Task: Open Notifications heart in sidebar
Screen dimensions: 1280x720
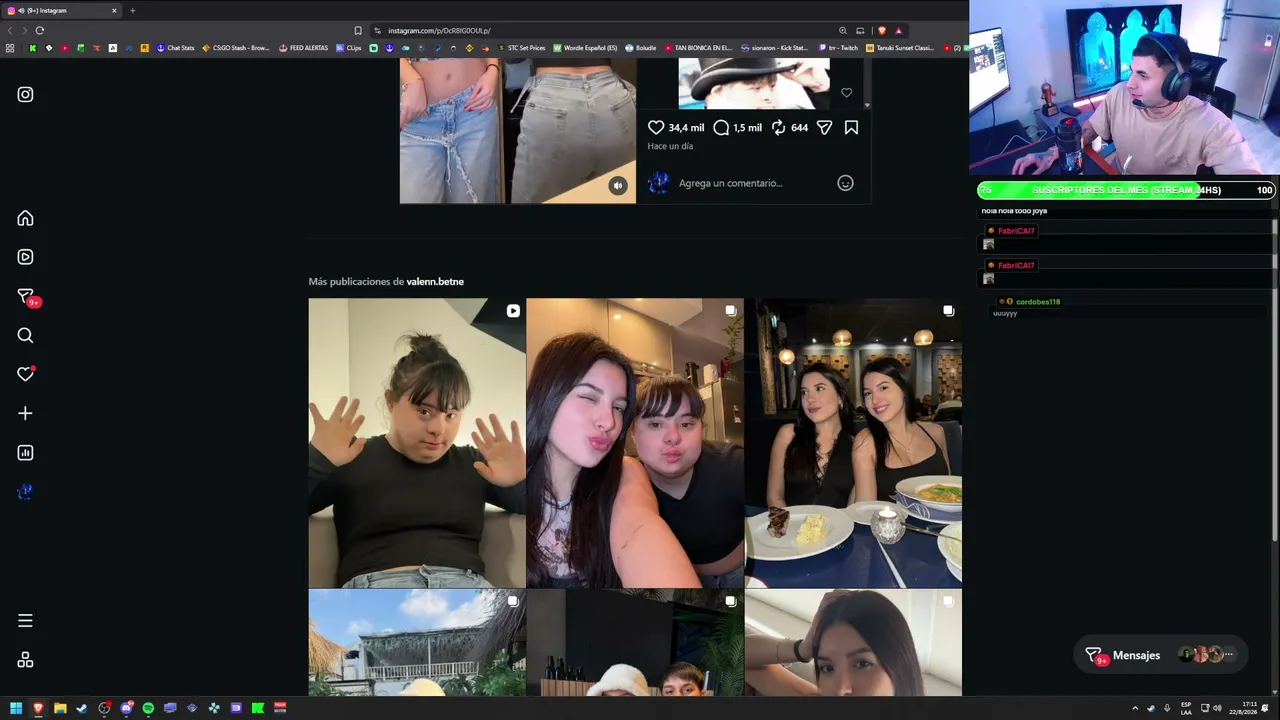Action: pyautogui.click(x=25, y=374)
